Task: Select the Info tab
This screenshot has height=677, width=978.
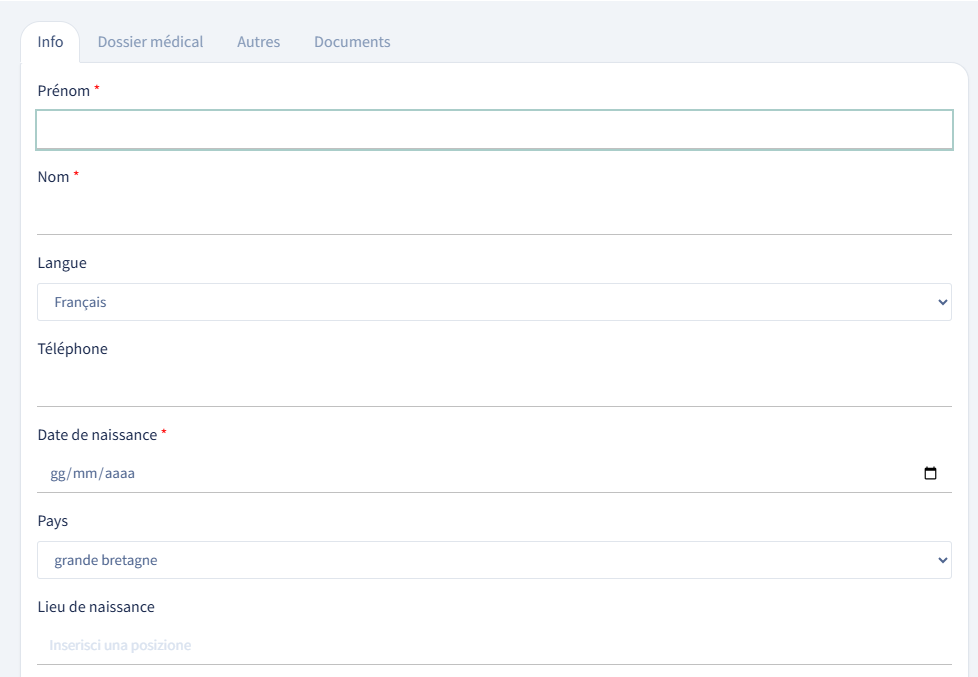Action: tap(50, 42)
